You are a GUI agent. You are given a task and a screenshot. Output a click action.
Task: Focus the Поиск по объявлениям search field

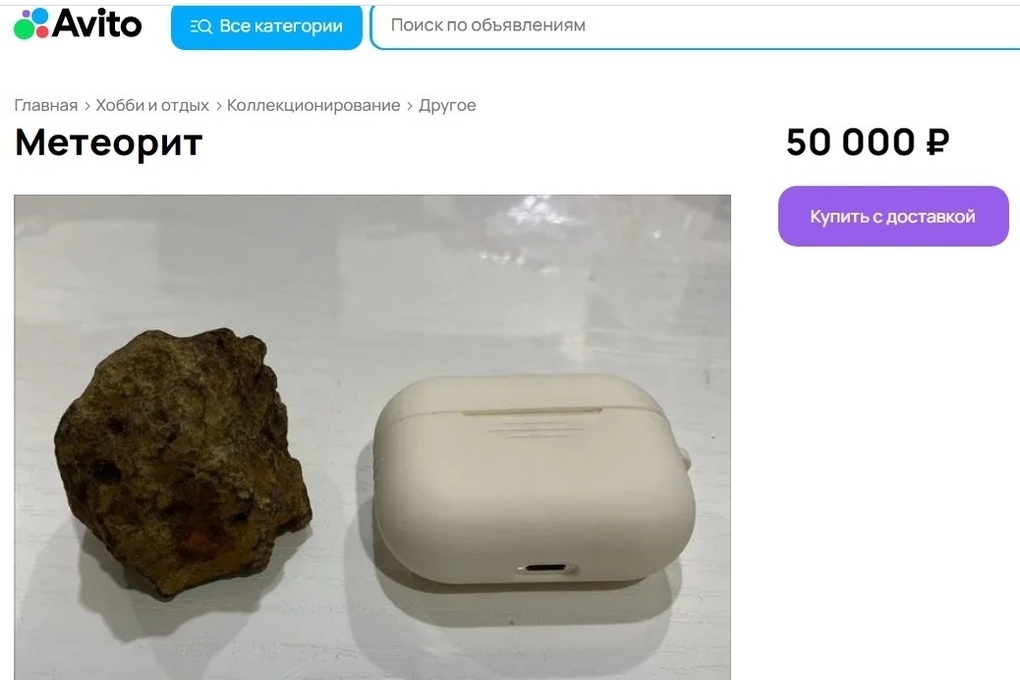click(695, 26)
